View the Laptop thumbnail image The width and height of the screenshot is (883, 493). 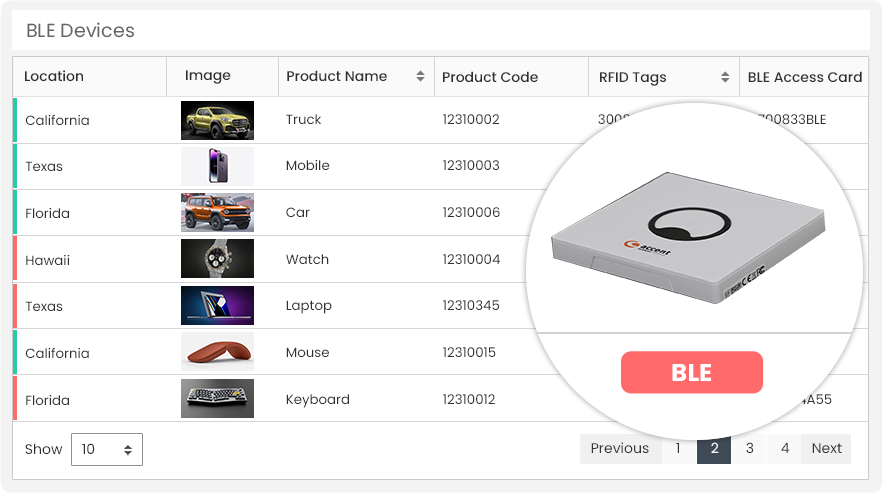217,306
